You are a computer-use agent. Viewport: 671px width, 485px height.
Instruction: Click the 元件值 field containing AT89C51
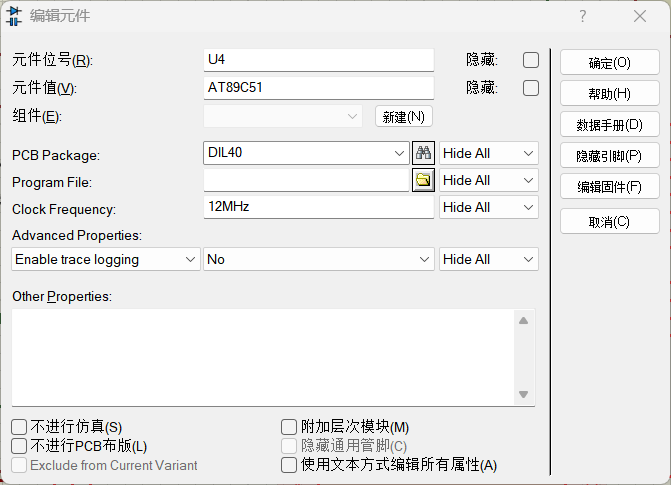click(319, 88)
